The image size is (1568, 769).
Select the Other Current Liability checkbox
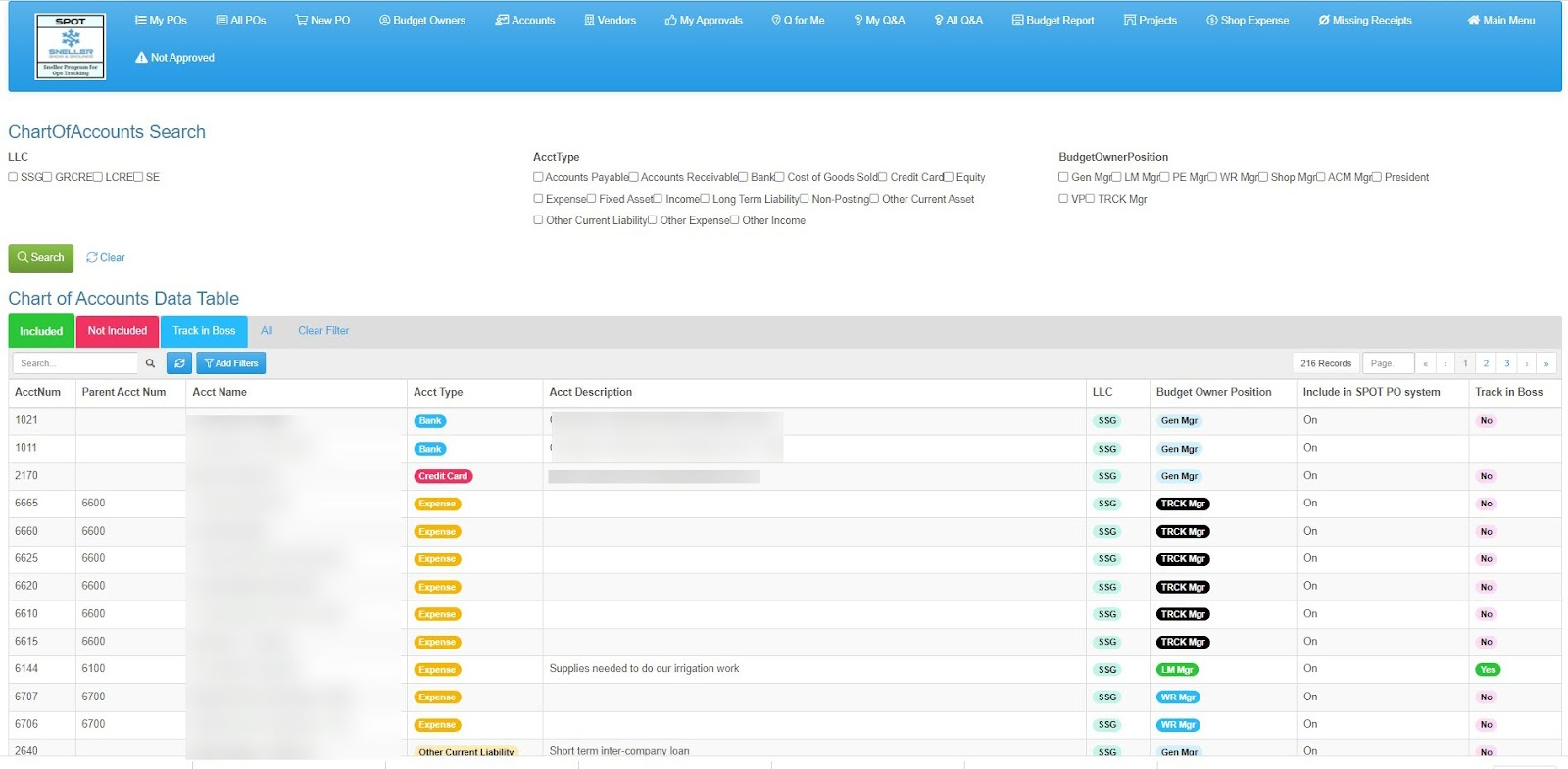click(538, 220)
